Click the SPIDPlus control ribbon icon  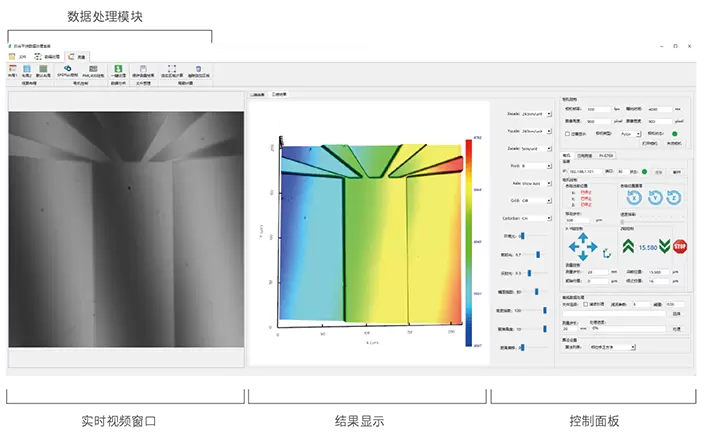click(x=67, y=70)
